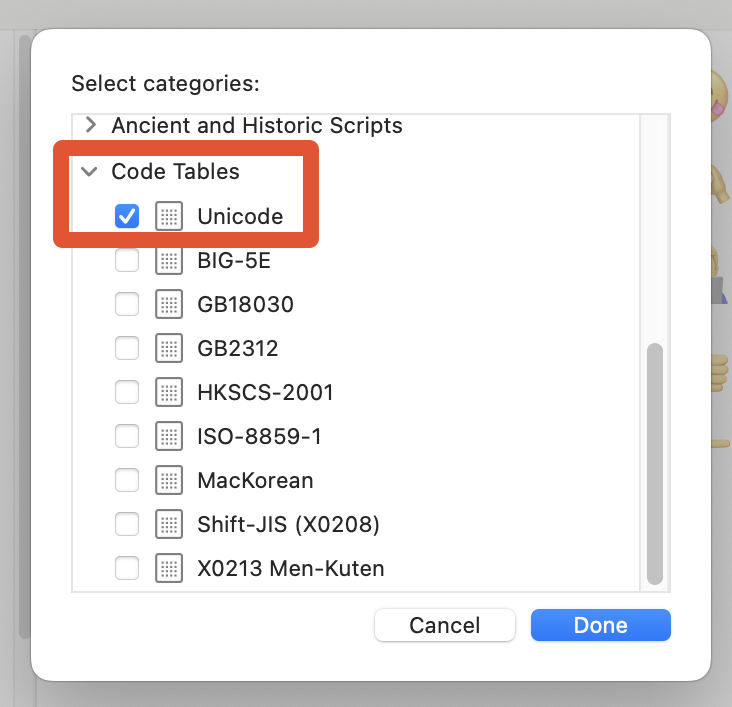This screenshot has height=707, width=732.
Task: Click the ISO-8859-1 grid icon
Action: click(169, 436)
